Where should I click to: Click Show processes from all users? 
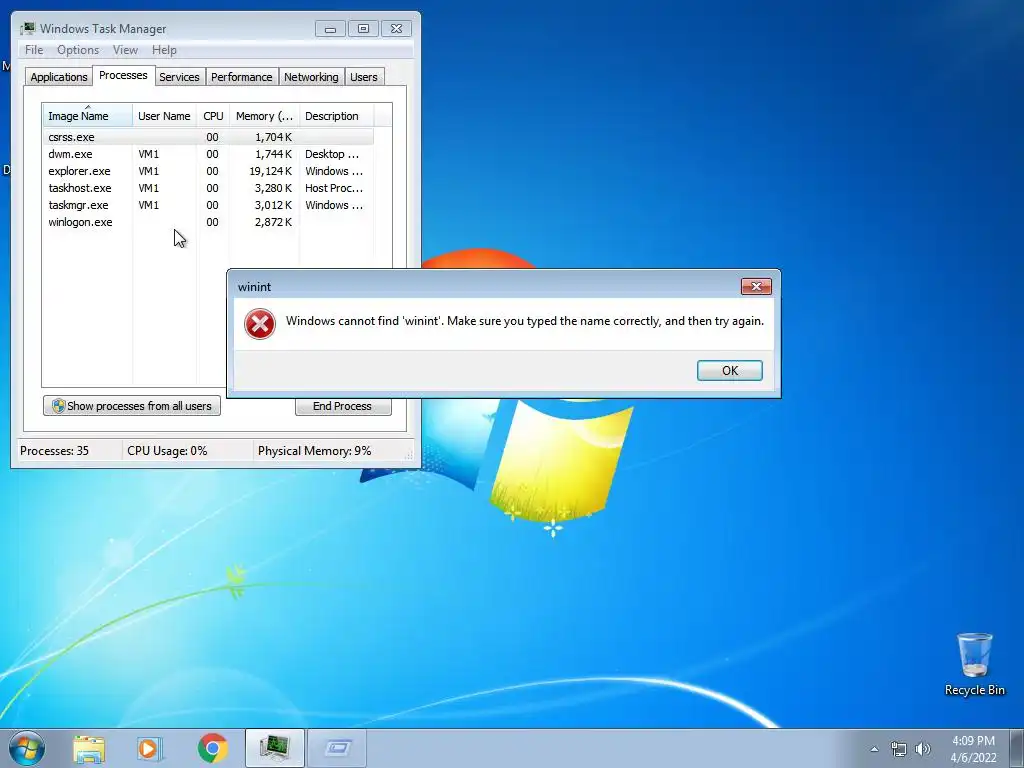click(132, 406)
